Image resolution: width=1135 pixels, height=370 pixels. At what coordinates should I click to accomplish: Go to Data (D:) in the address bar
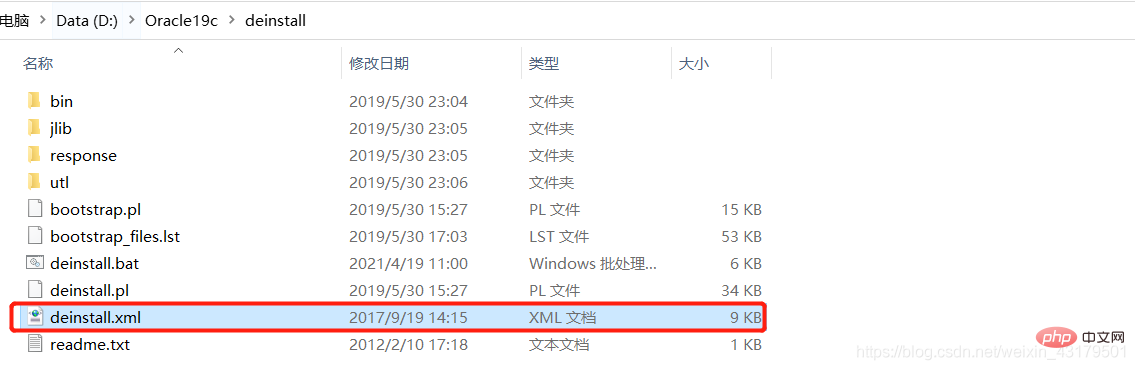87,21
